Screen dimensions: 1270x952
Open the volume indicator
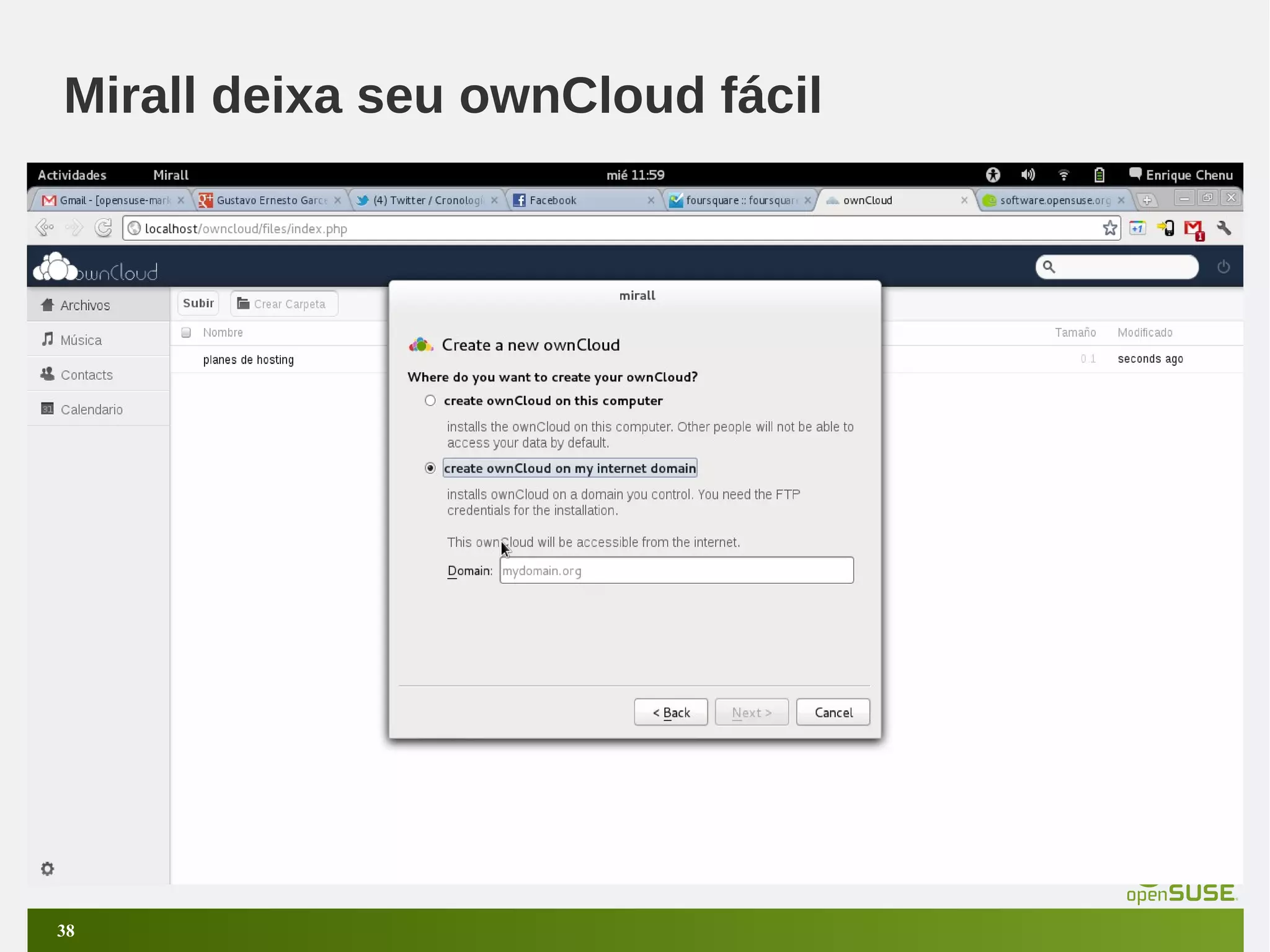click(x=1028, y=175)
